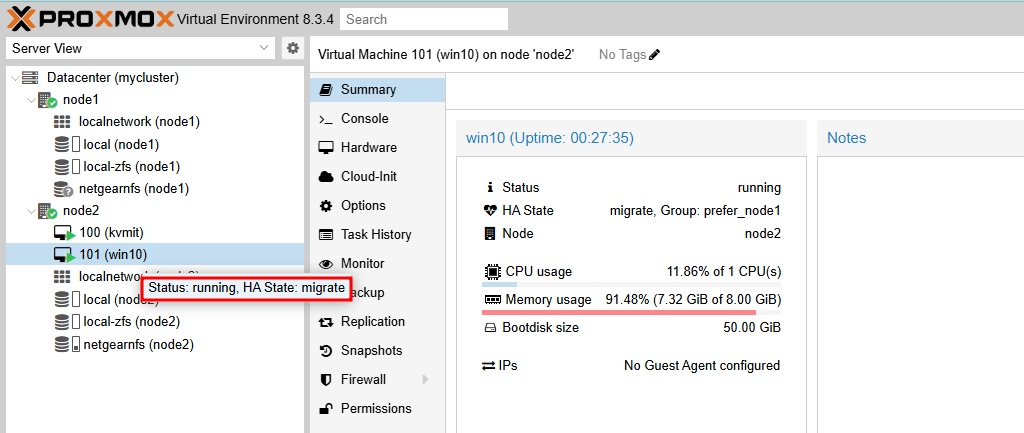Click the Proxmox logo

point(91,19)
